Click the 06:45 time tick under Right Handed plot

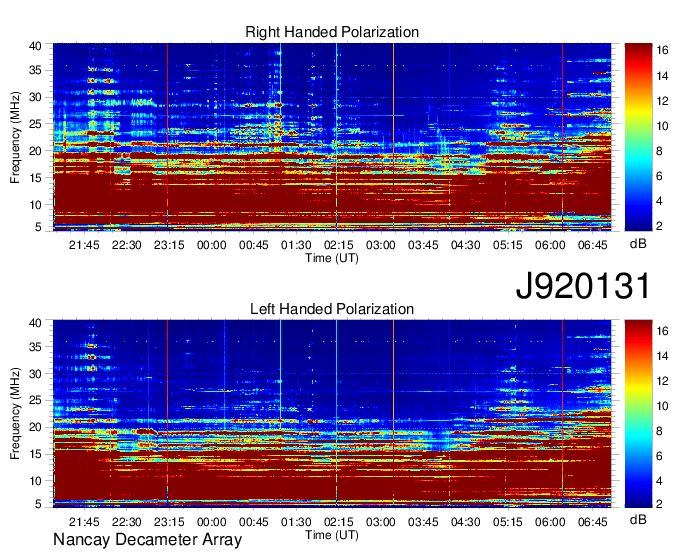point(593,245)
